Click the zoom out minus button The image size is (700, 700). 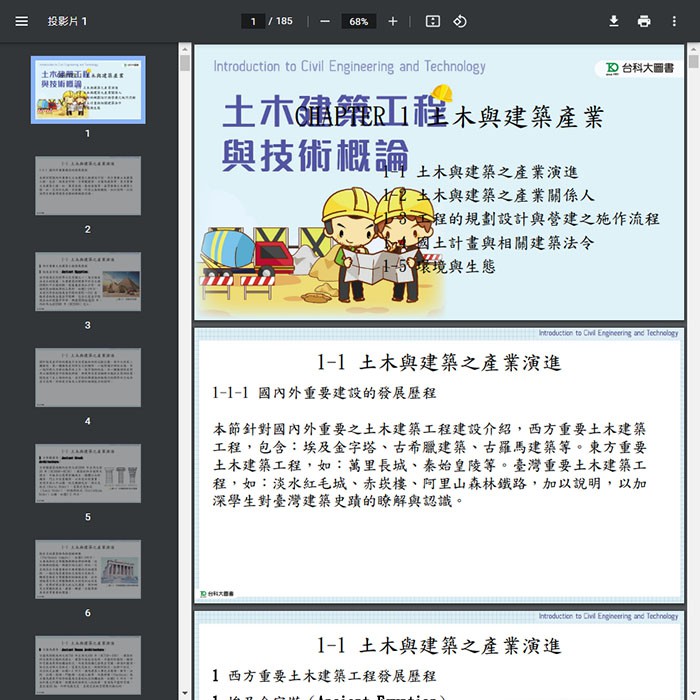point(325,21)
